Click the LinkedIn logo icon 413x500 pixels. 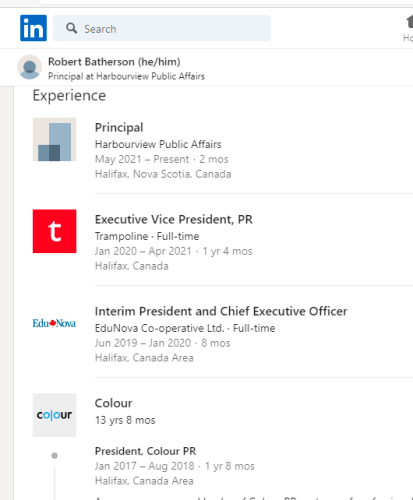click(x=33, y=28)
